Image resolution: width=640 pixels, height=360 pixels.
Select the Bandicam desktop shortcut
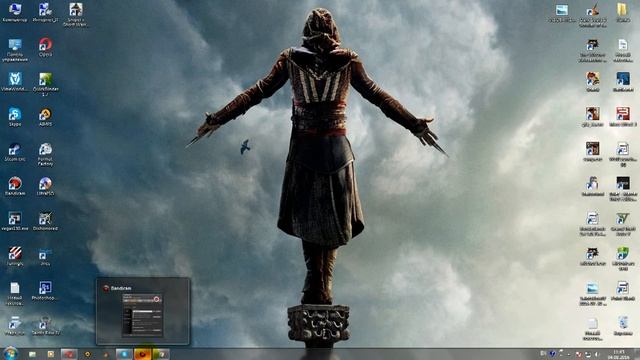pyautogui.click(x=15, y=186)
